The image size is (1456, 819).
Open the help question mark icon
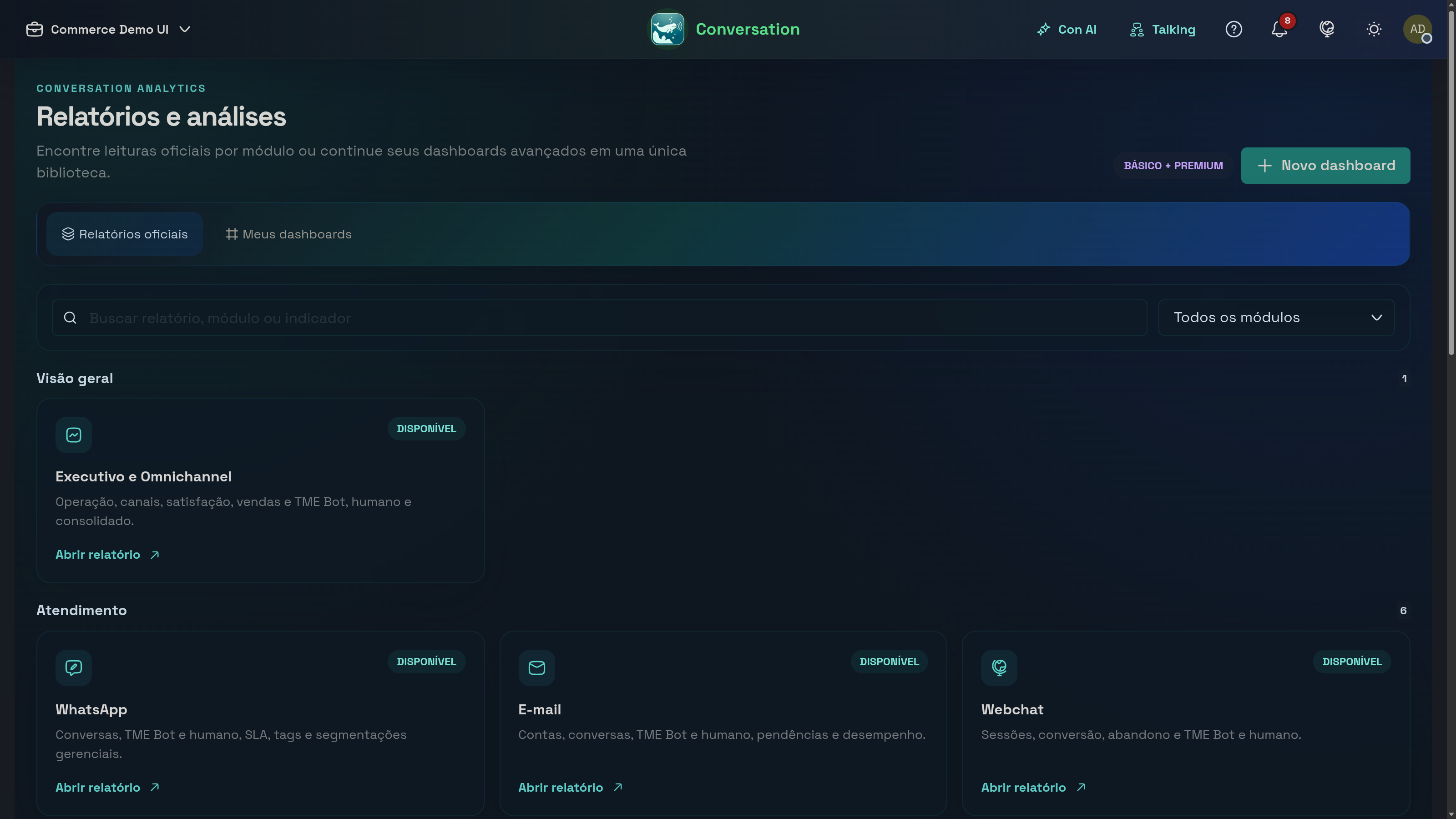click(1234, 30)
